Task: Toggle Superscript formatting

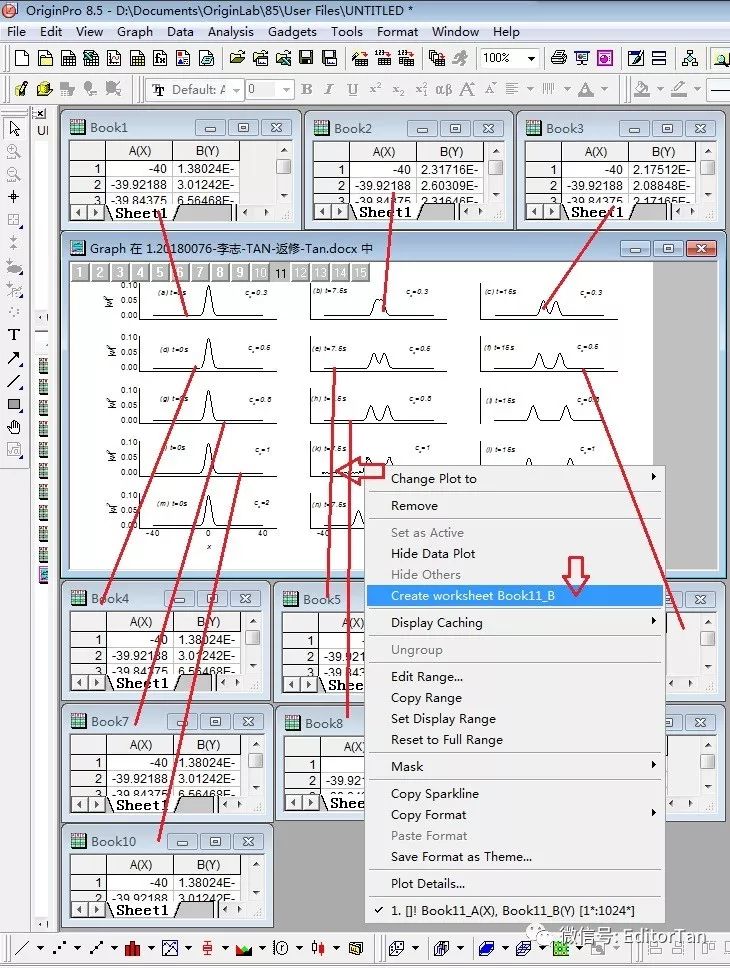Action: pos(375,90)
